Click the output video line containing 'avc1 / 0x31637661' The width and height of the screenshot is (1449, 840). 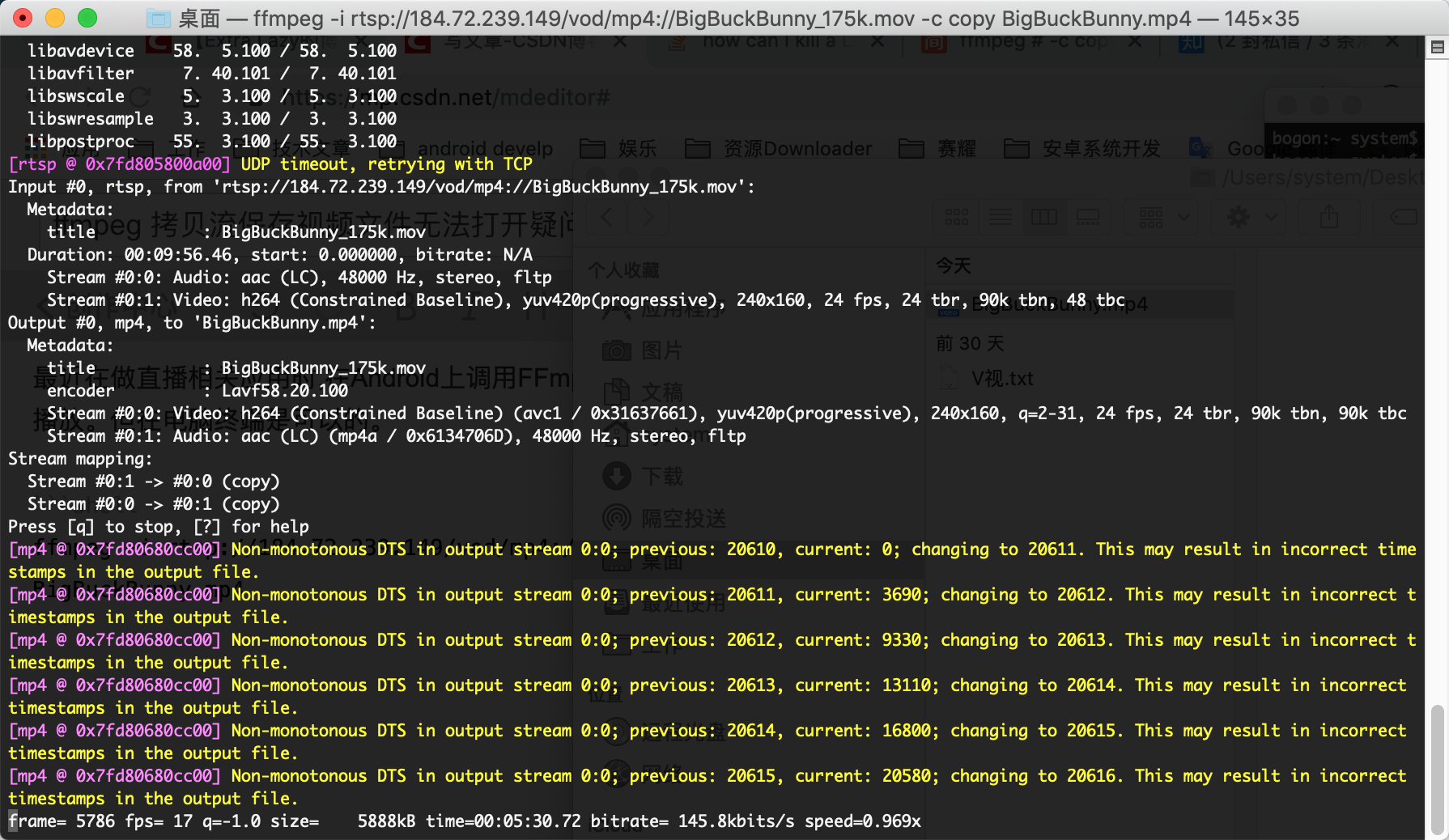(727, 413)
